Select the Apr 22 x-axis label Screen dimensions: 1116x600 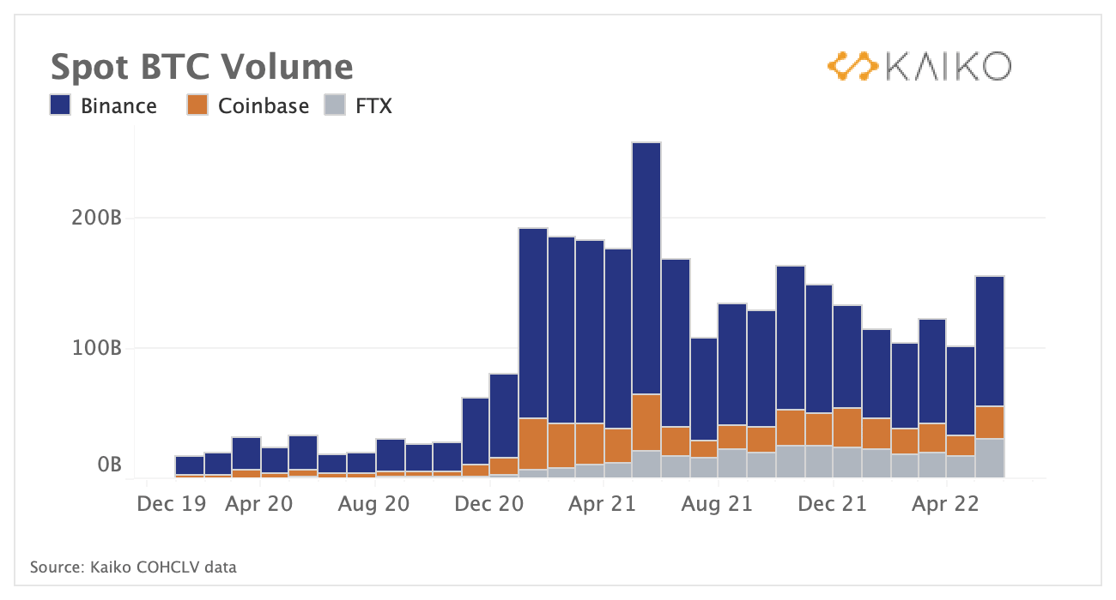click(945, 504)
